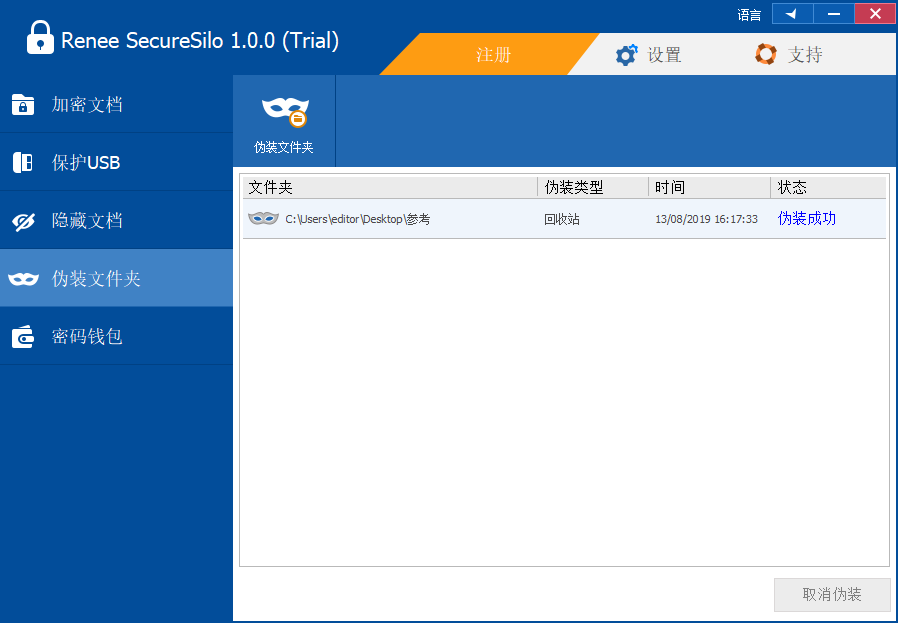The height and width of the screenshot is (623, 898).
Task: Open the 密码钱包 section
Action: (116, 336)
